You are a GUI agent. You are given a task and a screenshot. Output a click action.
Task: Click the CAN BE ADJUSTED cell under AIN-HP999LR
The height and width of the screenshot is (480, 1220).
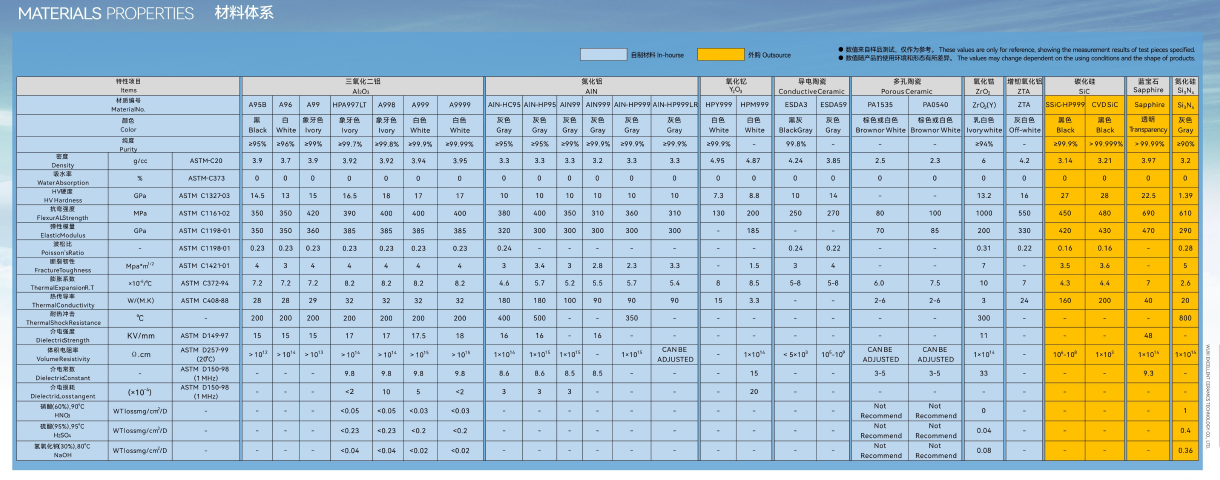click(x=675, y=354)
